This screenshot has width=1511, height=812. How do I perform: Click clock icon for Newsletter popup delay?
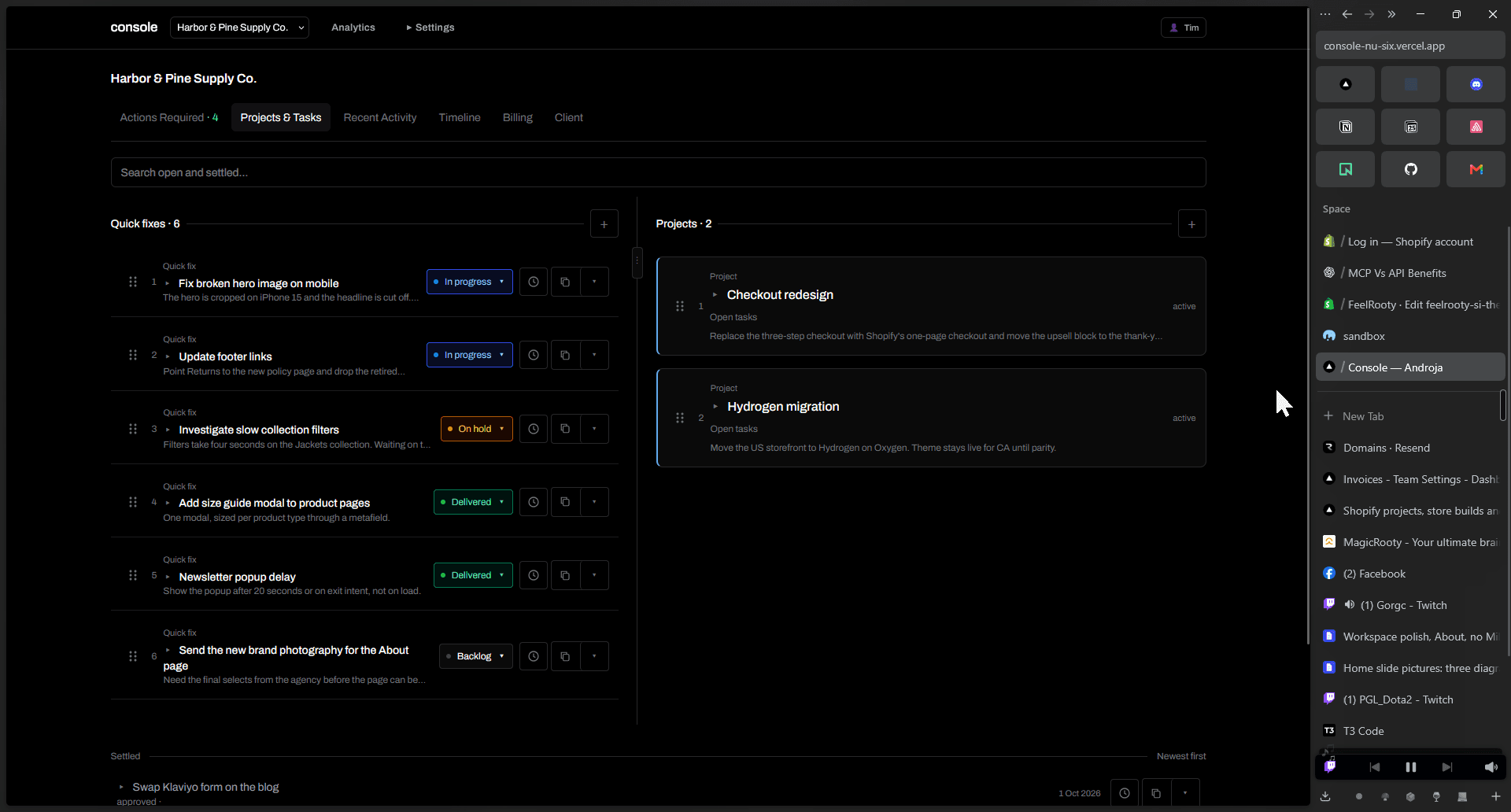tap(534, 575)
